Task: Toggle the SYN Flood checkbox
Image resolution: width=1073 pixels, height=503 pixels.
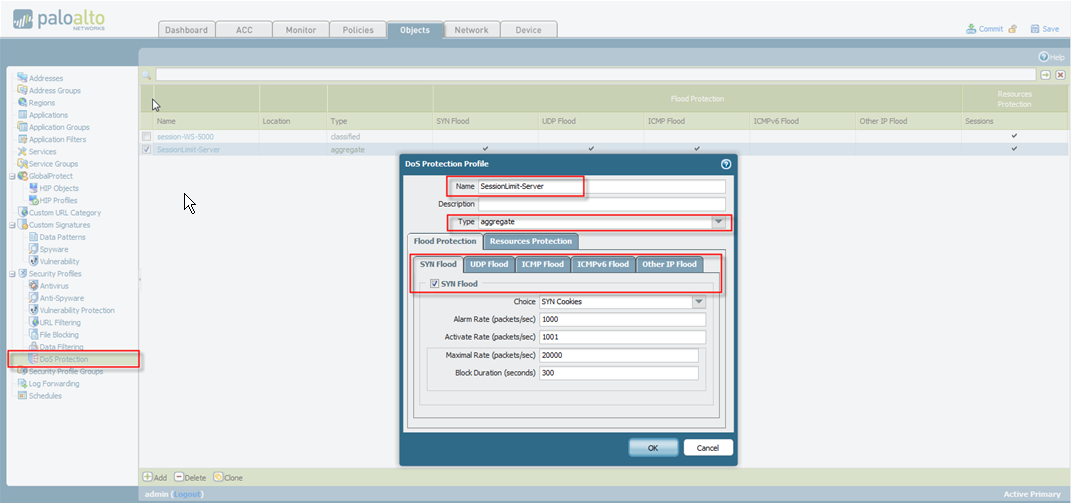Action: (434, 284)
